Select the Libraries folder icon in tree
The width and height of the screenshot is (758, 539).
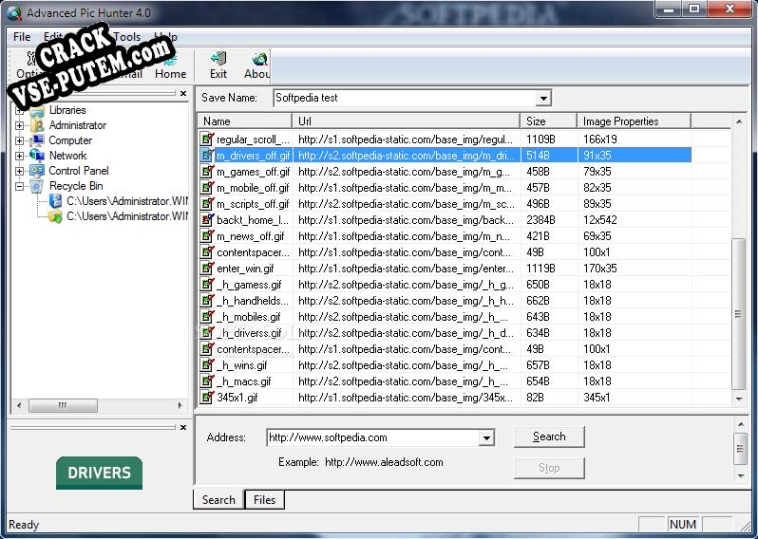click(x=37, y=111)
